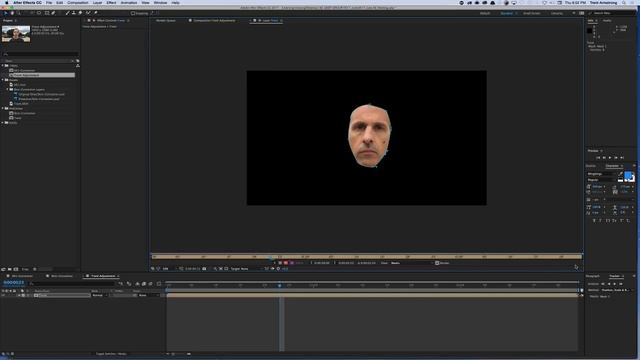Select the Zoom magnifier tool

click(19, 13)
